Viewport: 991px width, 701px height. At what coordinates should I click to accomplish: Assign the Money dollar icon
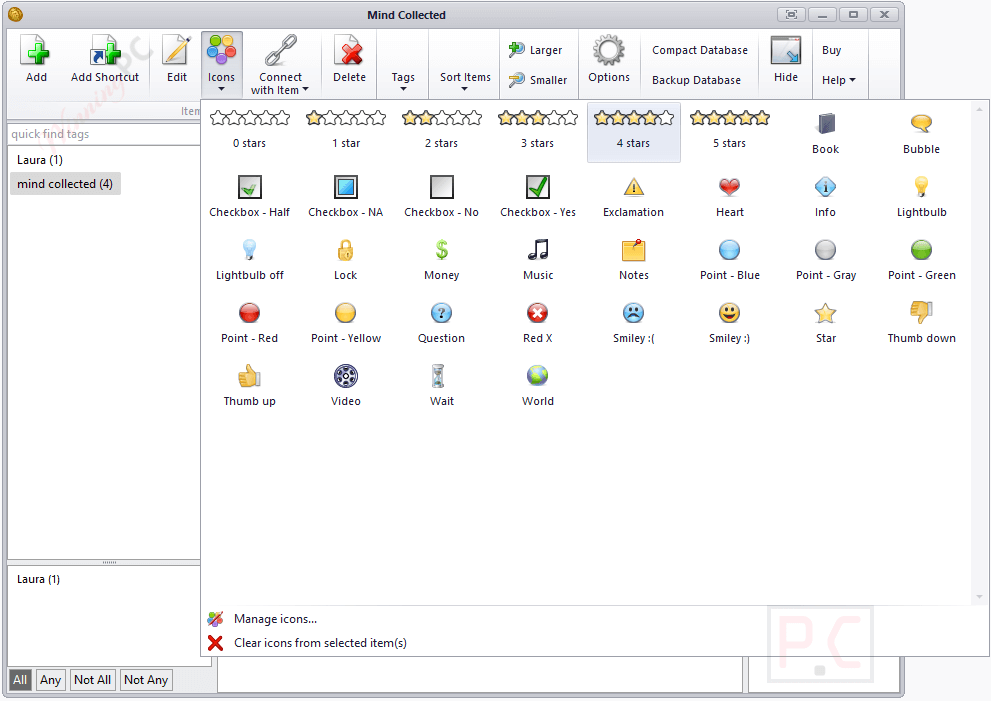[x=442, y=259]
